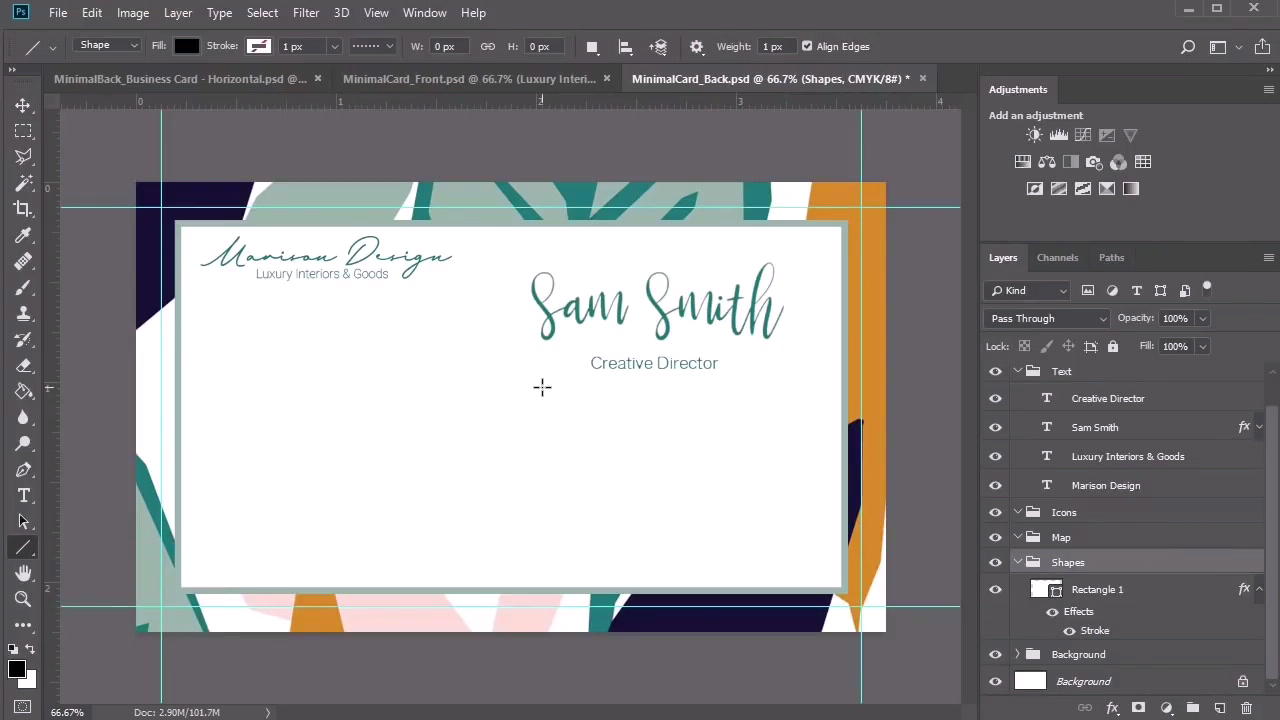The height and width of the screenshot is (720, 1280).
Task: Select the Horizontal Type tool
Action: point(23,496)
